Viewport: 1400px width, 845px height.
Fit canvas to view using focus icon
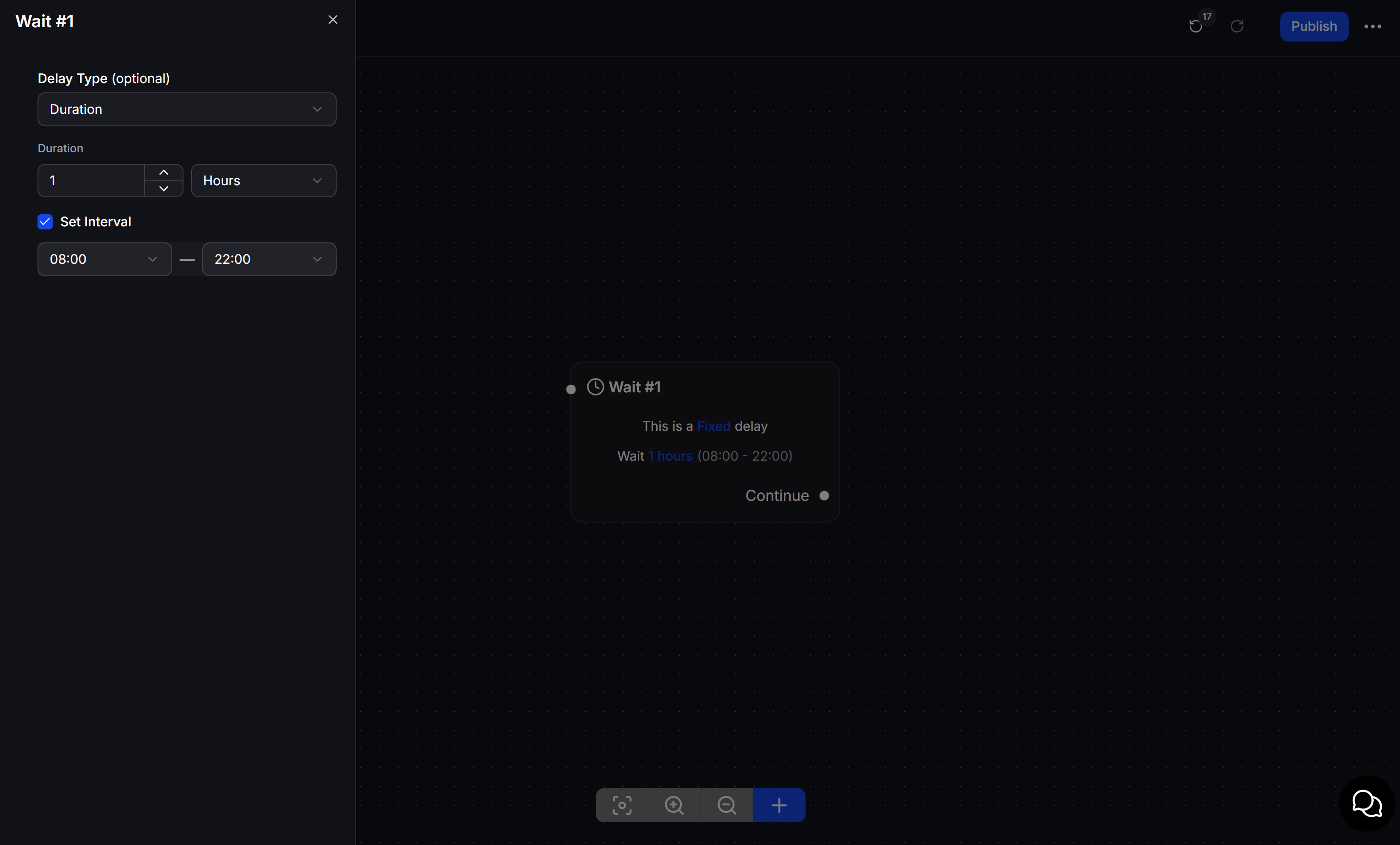pos(621,805)
